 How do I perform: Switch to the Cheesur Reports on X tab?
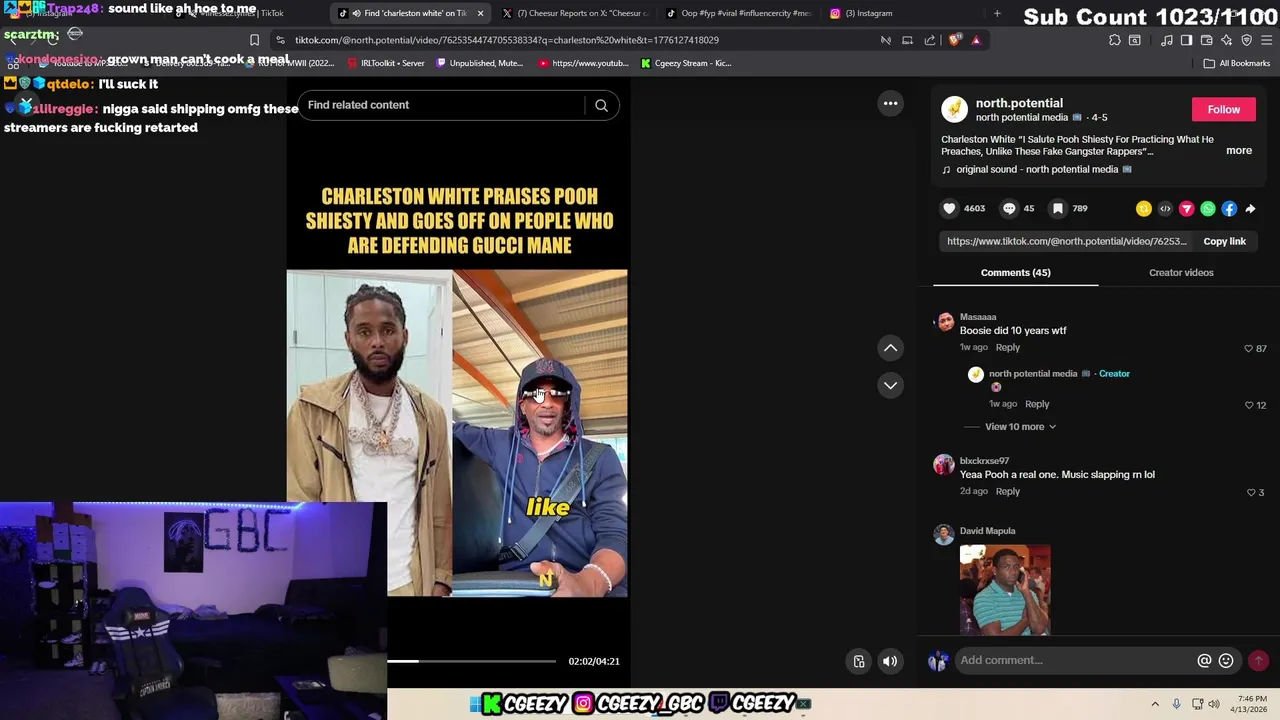pyautogui.click(x=575, y=13)
